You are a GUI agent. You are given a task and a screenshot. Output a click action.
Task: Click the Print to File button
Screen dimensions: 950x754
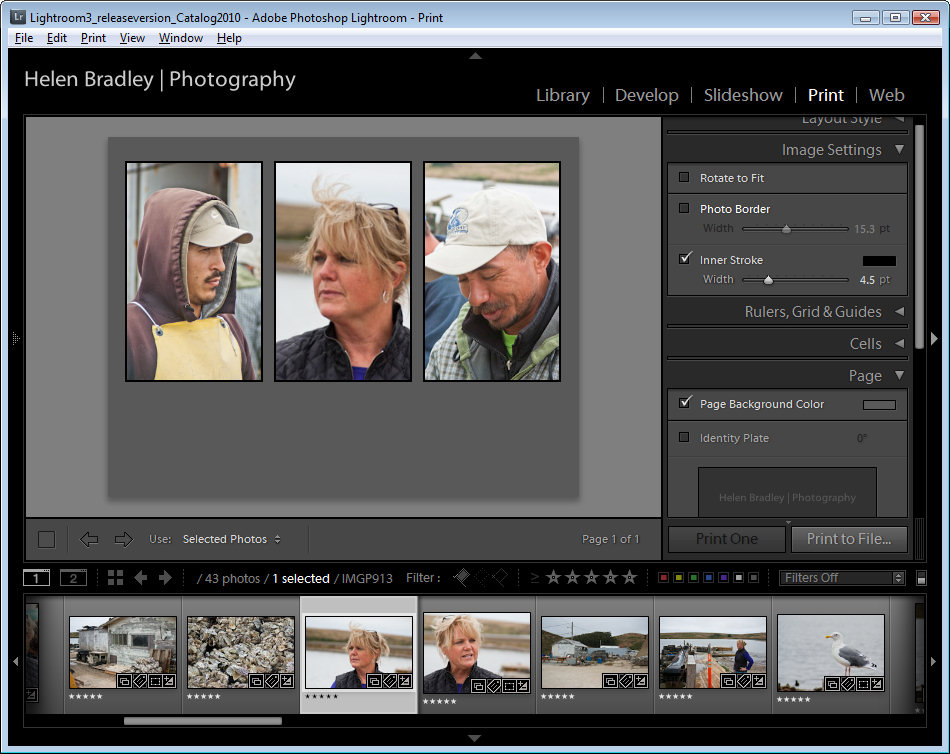point(848,539)
